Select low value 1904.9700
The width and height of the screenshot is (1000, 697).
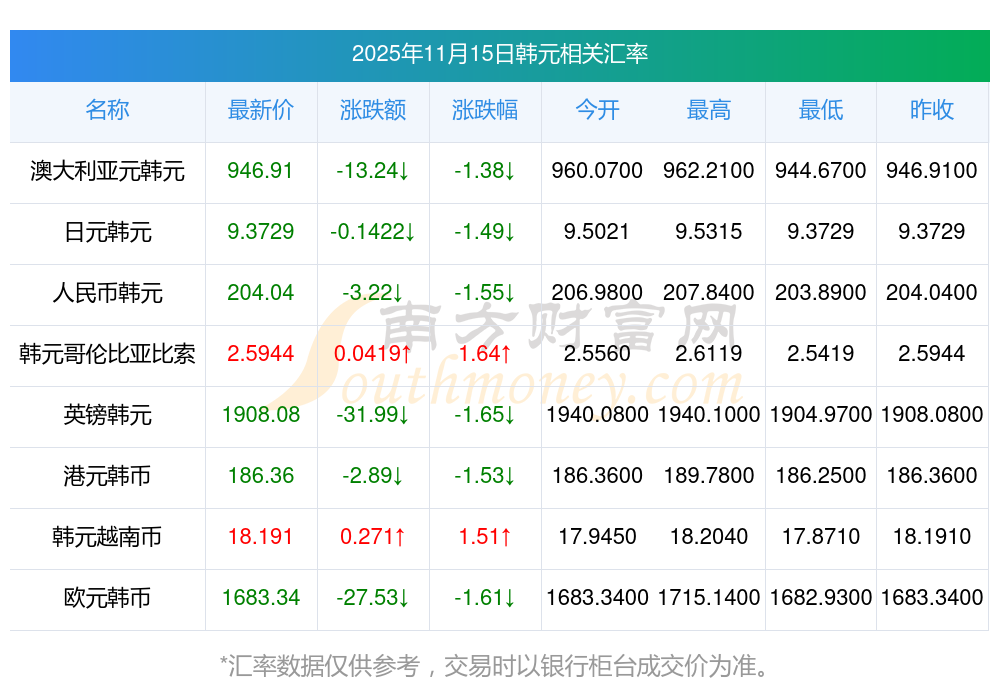[x=821, y=415]
